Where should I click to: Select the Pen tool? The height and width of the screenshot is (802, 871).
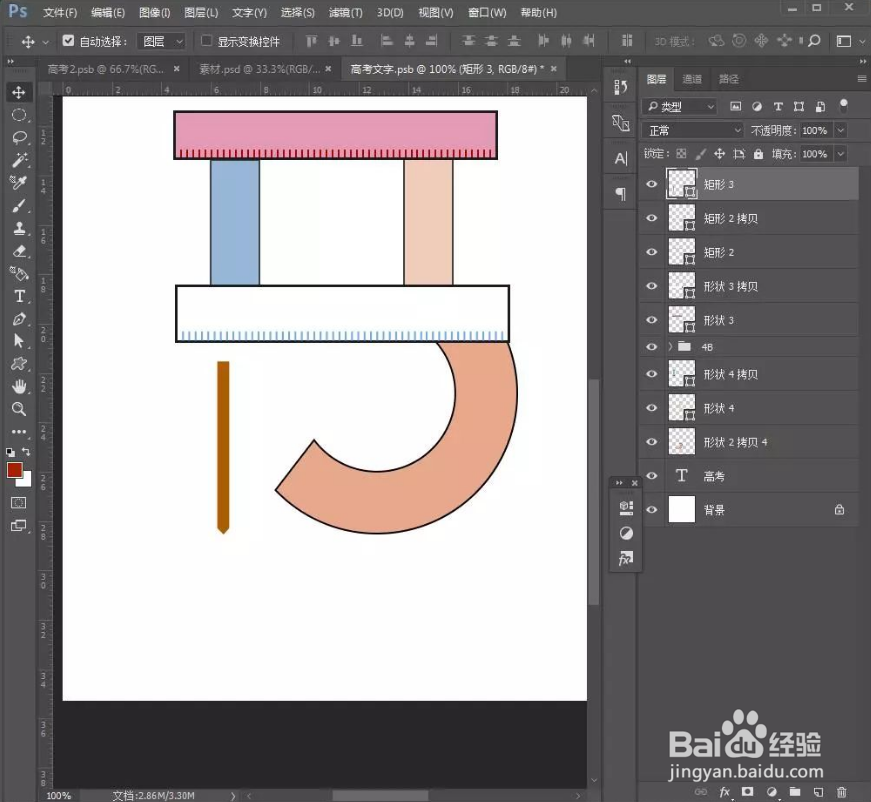click(19, 319)
